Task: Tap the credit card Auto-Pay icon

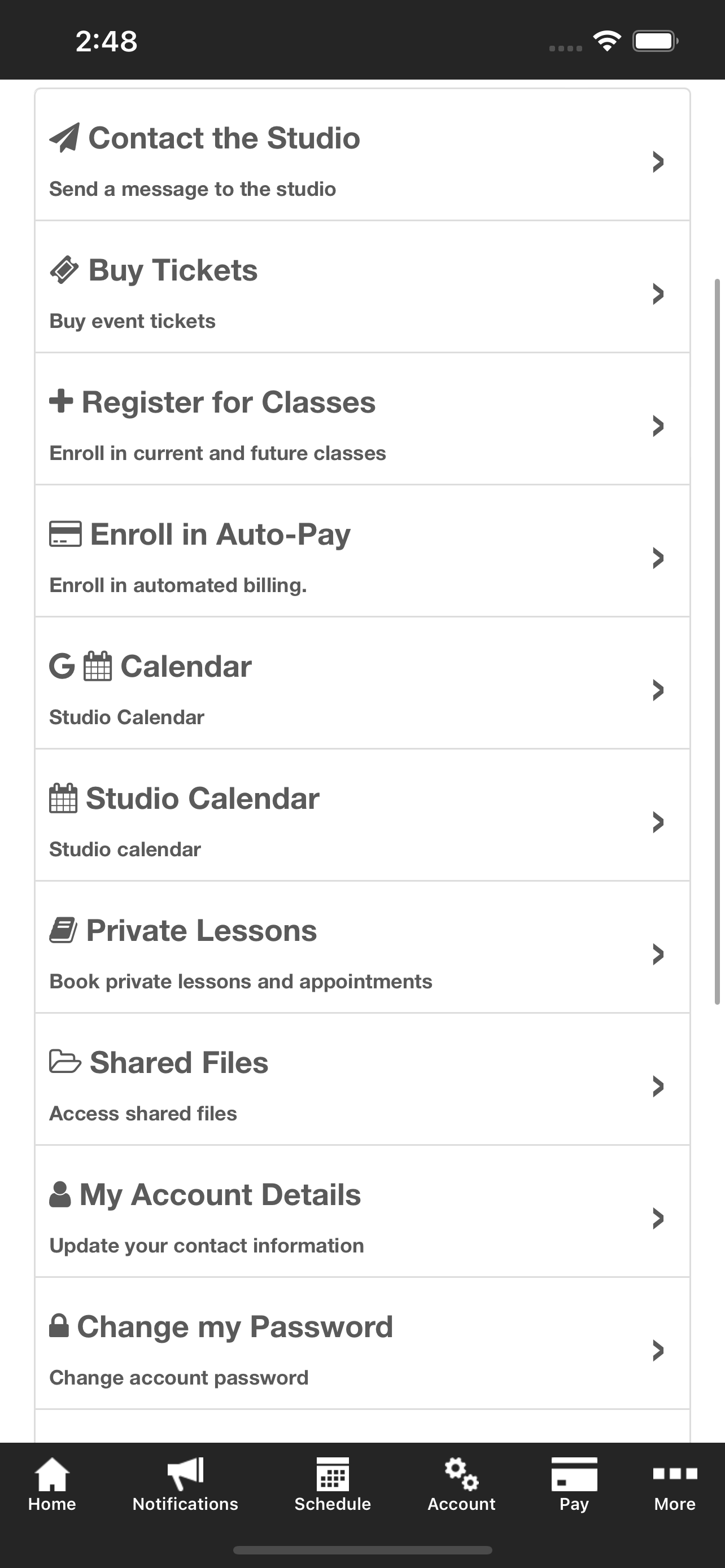Action: coord(65,534)
